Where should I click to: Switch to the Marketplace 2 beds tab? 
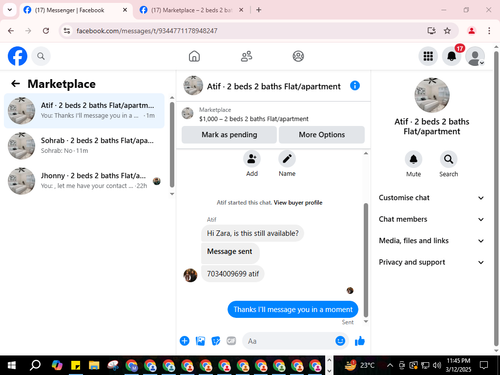(x=191, y=10)
